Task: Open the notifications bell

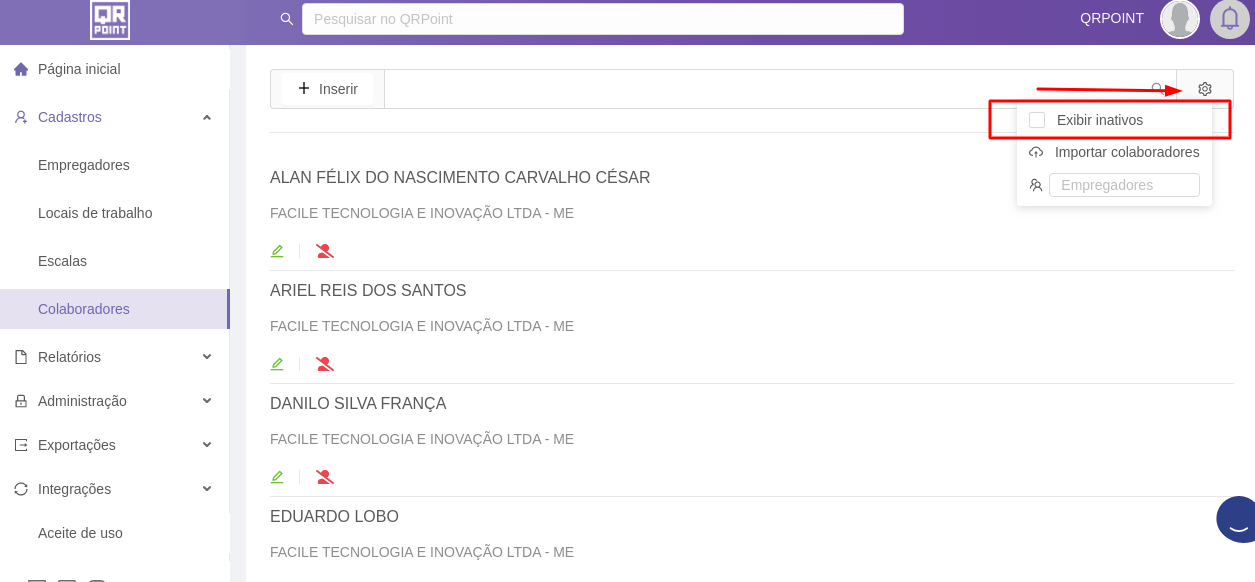Action: [x=1229, y=19]
